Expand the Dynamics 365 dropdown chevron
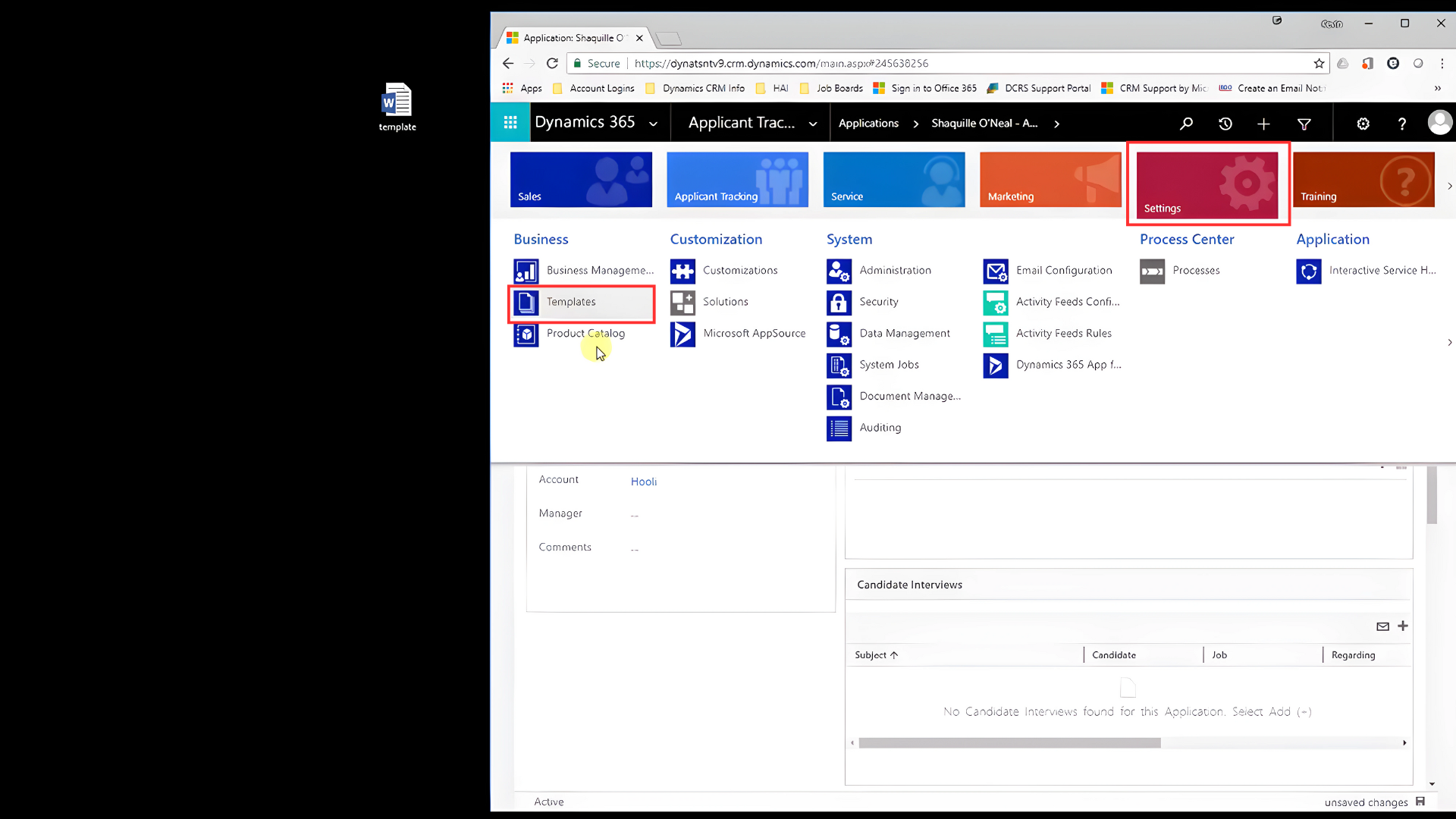Image resolution: width=1456 pixels, height=819 pixels. [x=653, y=124]
